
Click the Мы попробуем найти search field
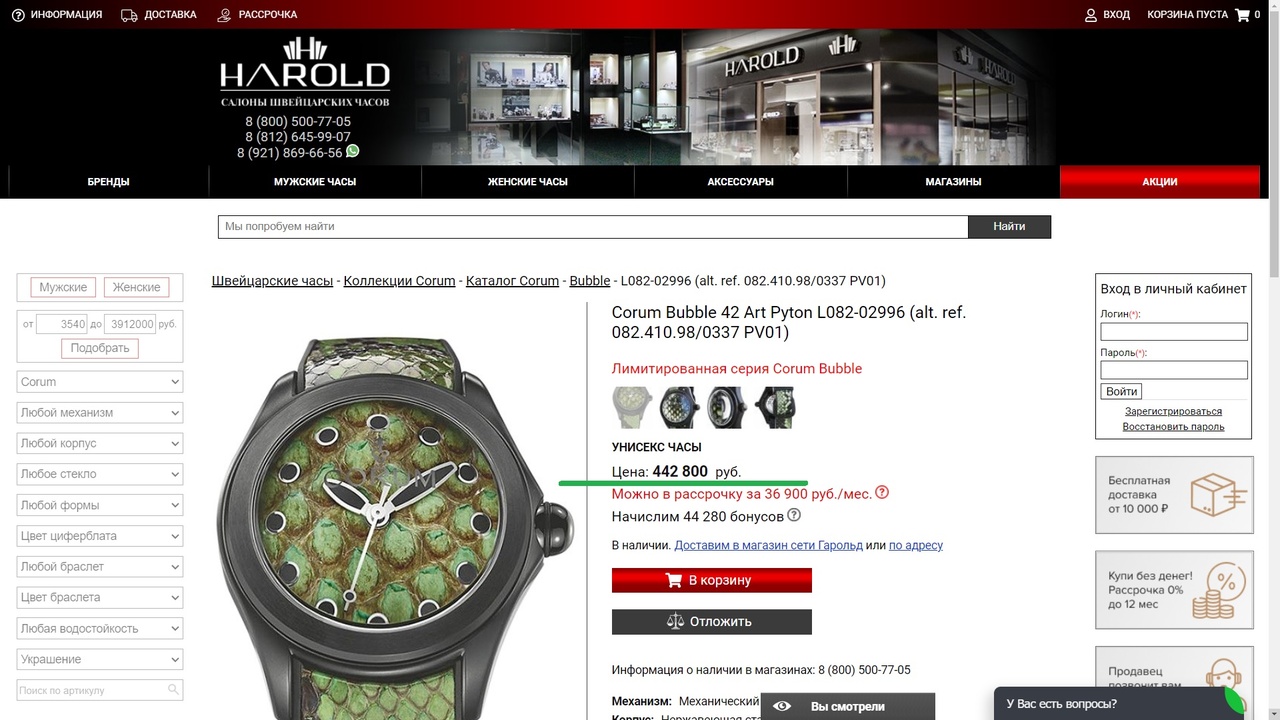593,227
